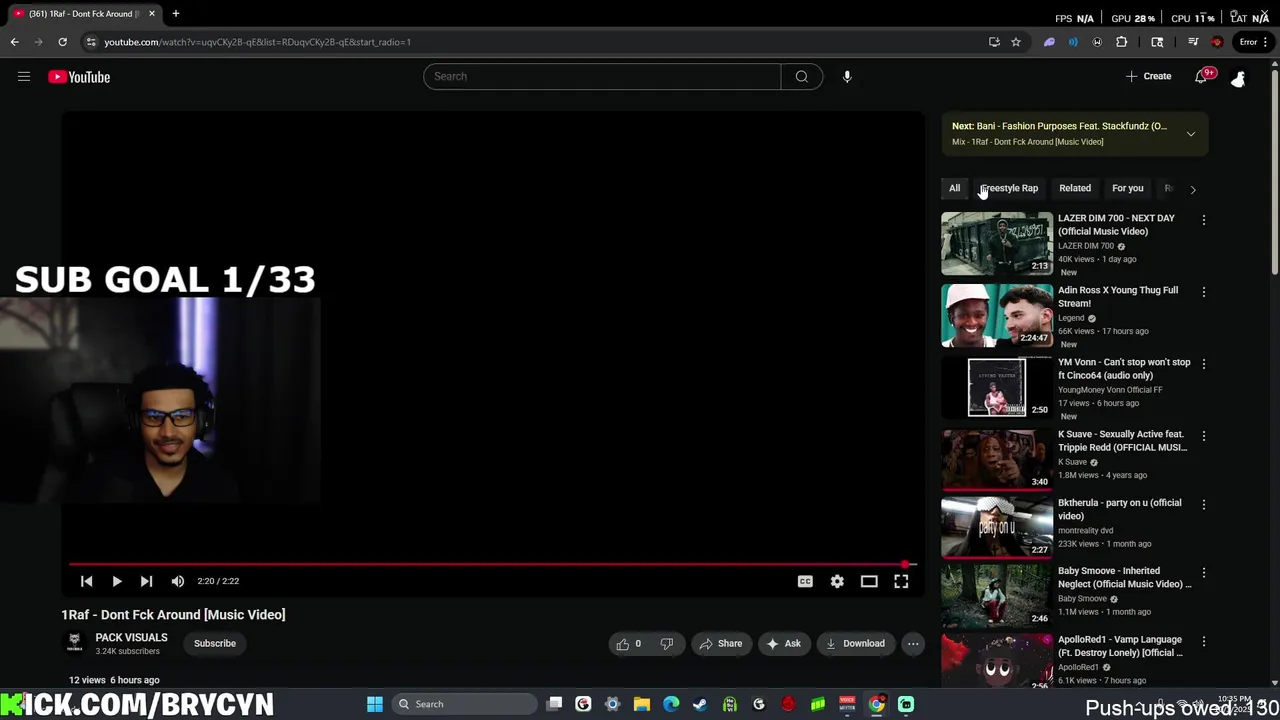Open Adin Ross X Young Thug thumbnail

[997, 315]
